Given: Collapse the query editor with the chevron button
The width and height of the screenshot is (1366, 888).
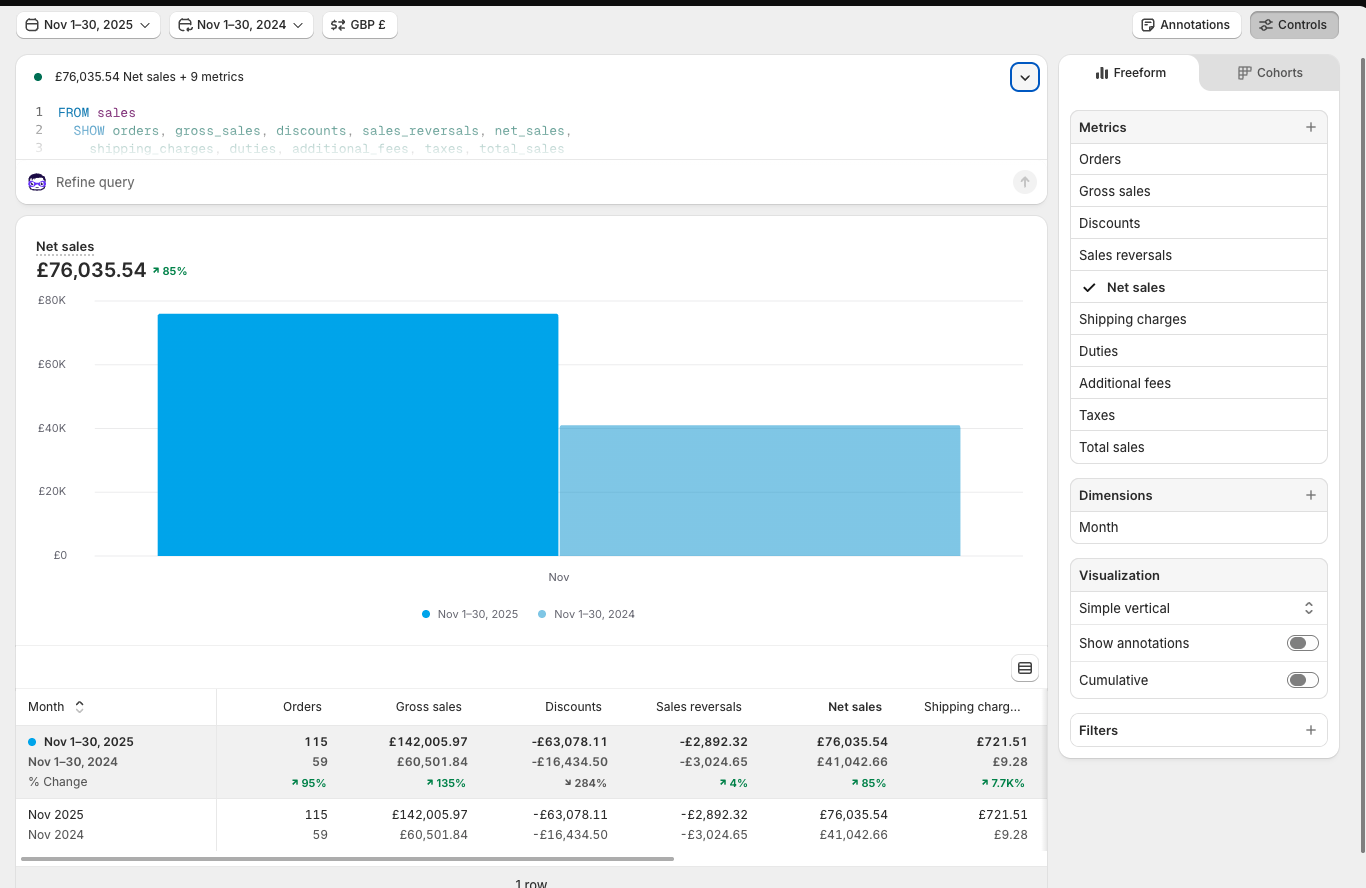Looking at the screenshot, I should pyautogui.click(x=1024, y=77).
